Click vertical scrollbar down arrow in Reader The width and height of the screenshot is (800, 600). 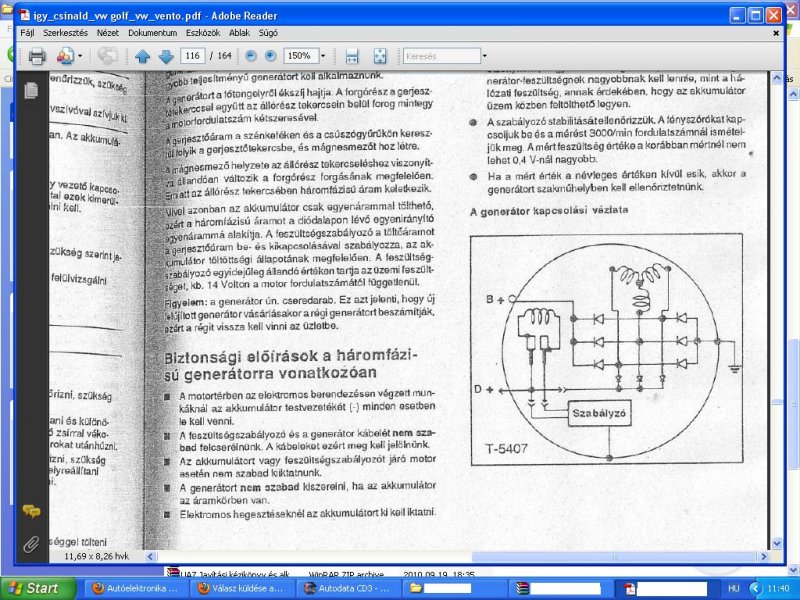tap(777, 543)
